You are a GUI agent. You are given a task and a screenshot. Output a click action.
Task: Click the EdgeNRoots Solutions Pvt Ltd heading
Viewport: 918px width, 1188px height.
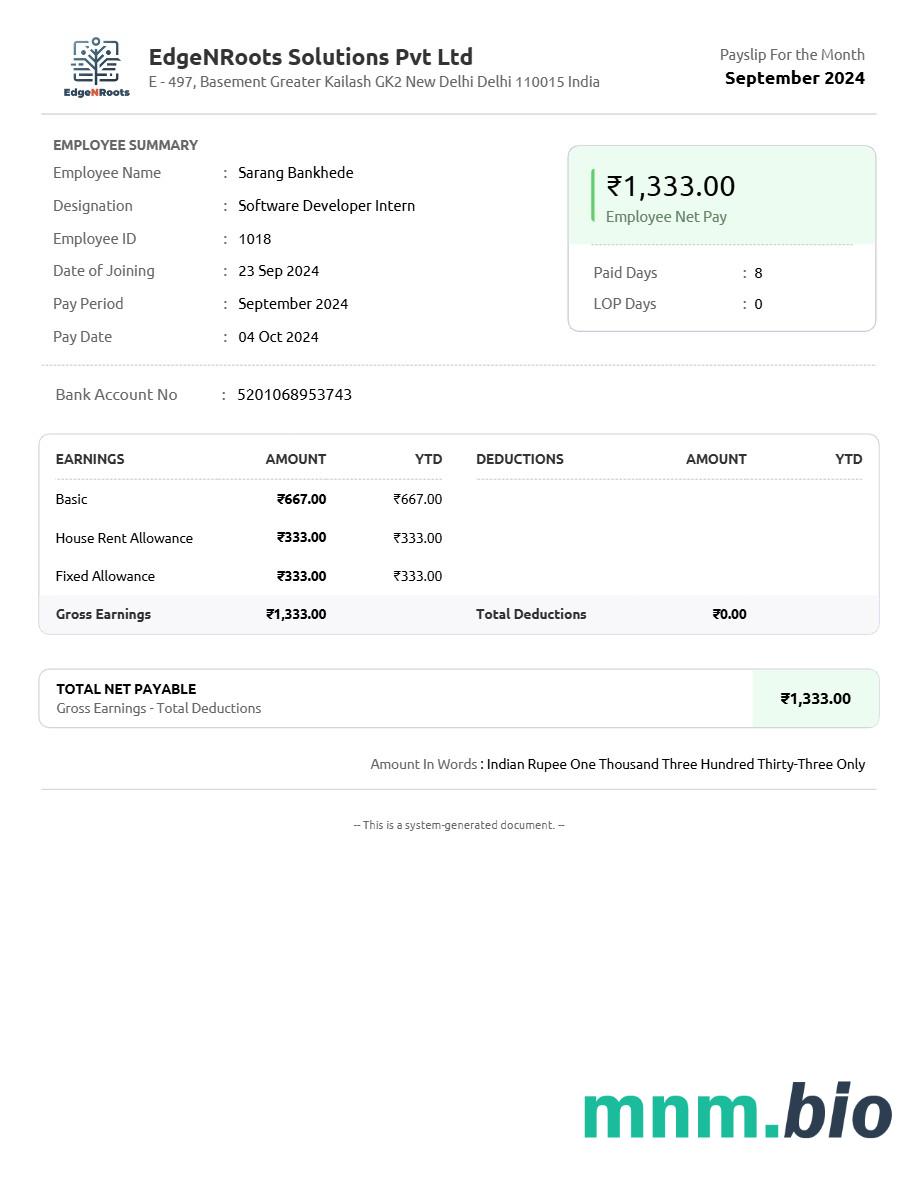coord(310,57)
